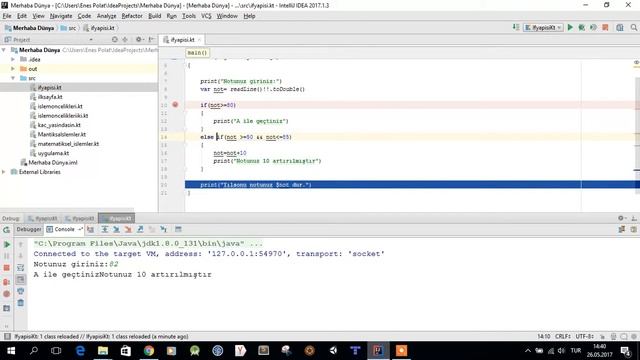Image resolution: width=640 pixels, height=360 pixels.
Task: Click Step Out in the debugger toolbar
Action: click(140, 229)
